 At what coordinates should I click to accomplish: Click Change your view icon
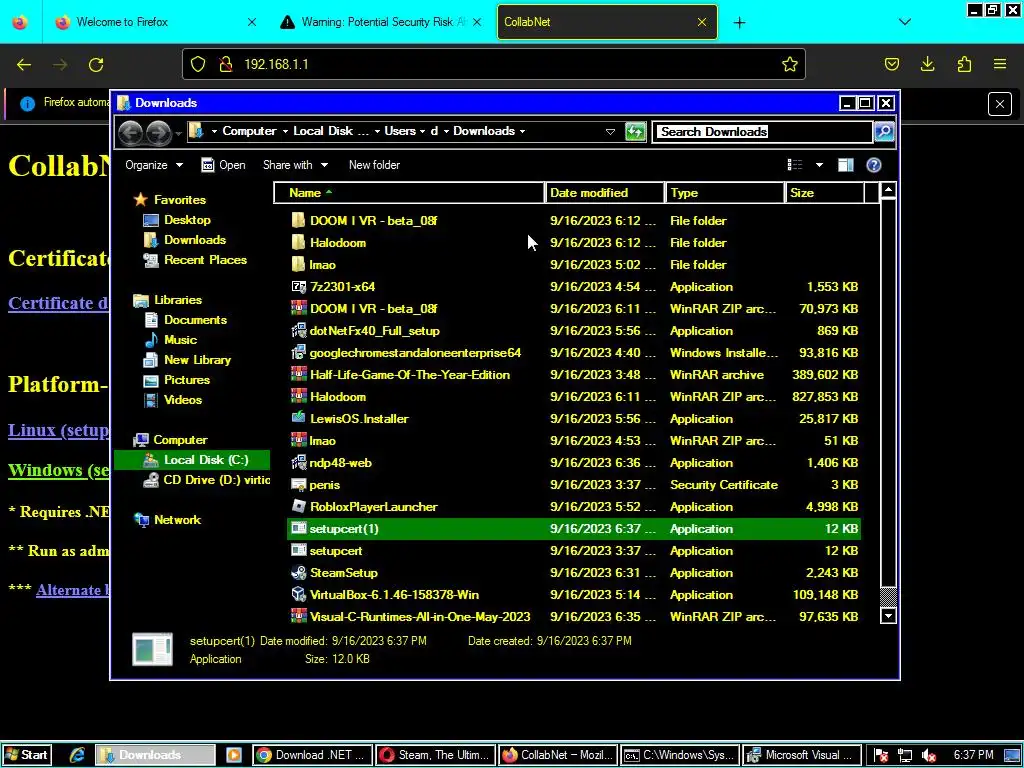point(795,165)
